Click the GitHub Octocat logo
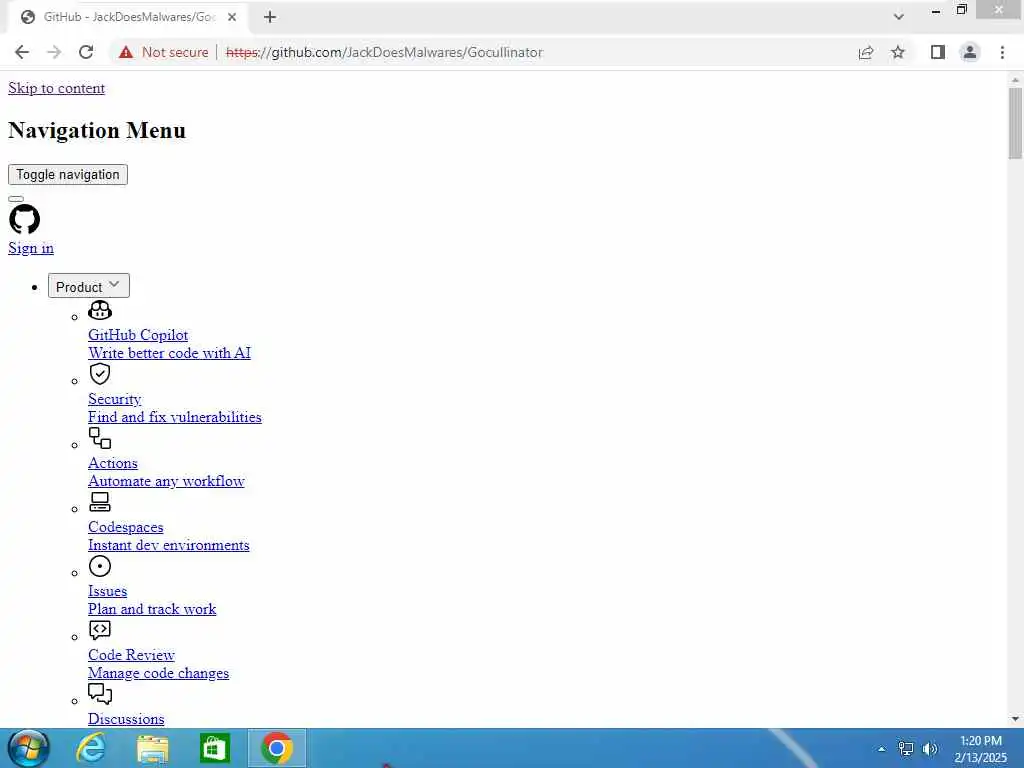Viewport: 1024px width, 768px height. tap(25, 219)
